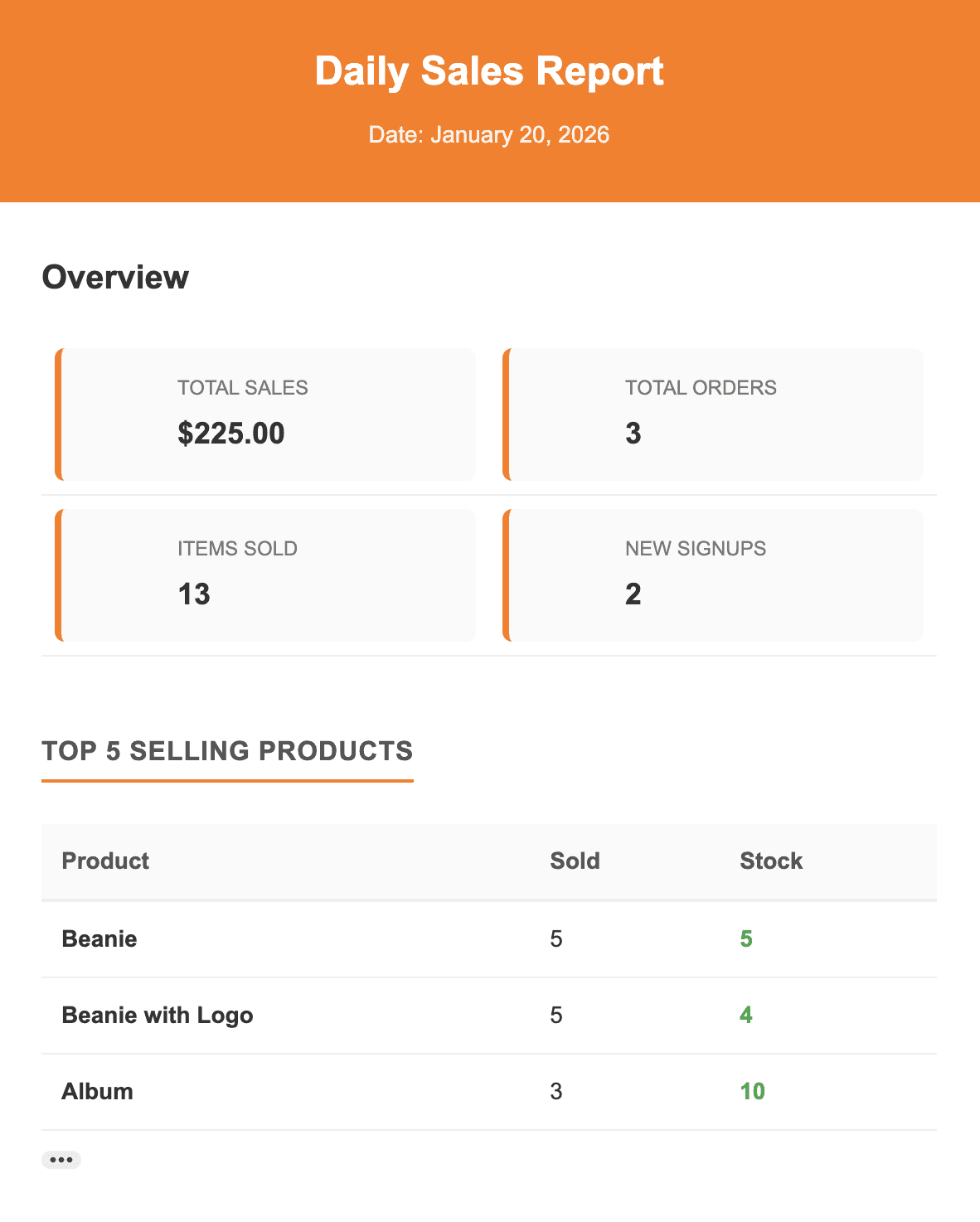
Task: Select the report date January 20, 2026
Action: point(489,135)
